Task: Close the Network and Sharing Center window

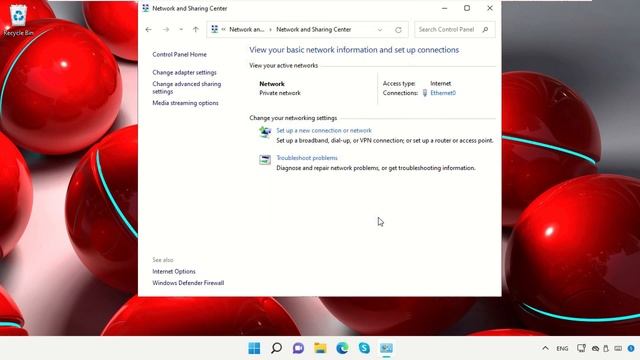Action: [490, 8]
